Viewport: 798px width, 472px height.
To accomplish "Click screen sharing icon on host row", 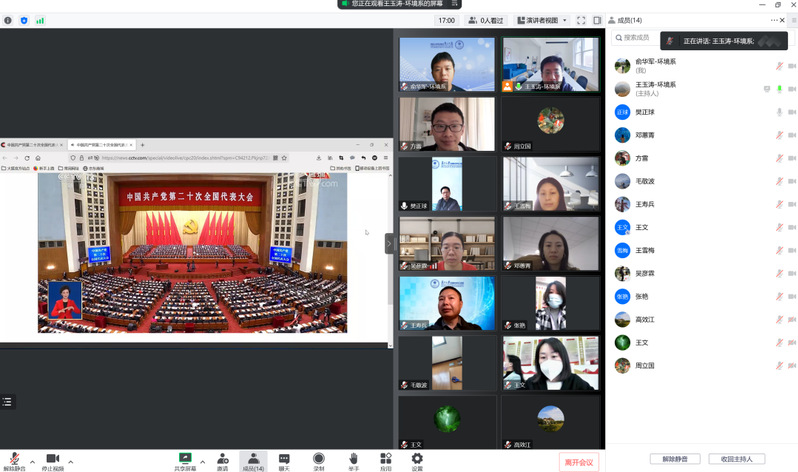I will tap(767, 89).
